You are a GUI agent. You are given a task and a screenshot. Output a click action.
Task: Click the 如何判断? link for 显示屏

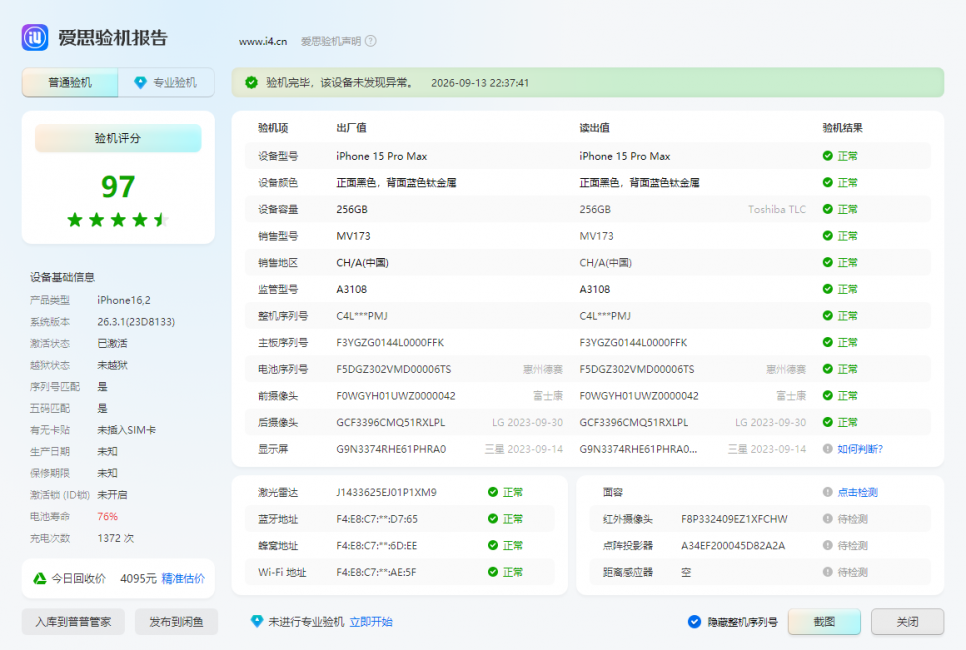point(860,449)
